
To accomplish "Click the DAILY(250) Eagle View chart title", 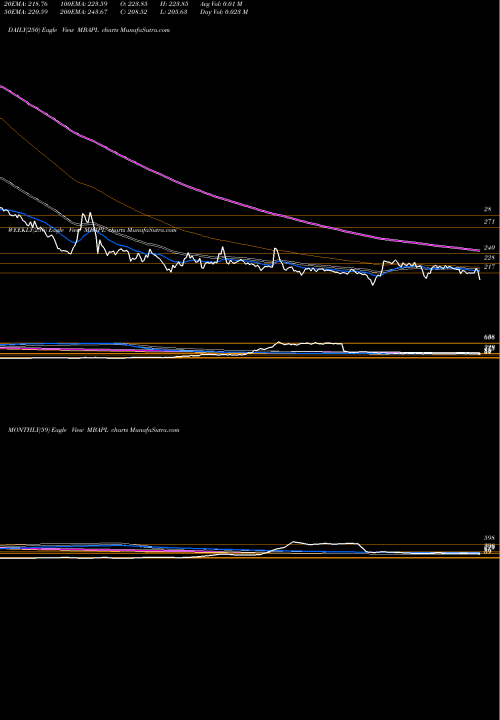I will point(89,30).
